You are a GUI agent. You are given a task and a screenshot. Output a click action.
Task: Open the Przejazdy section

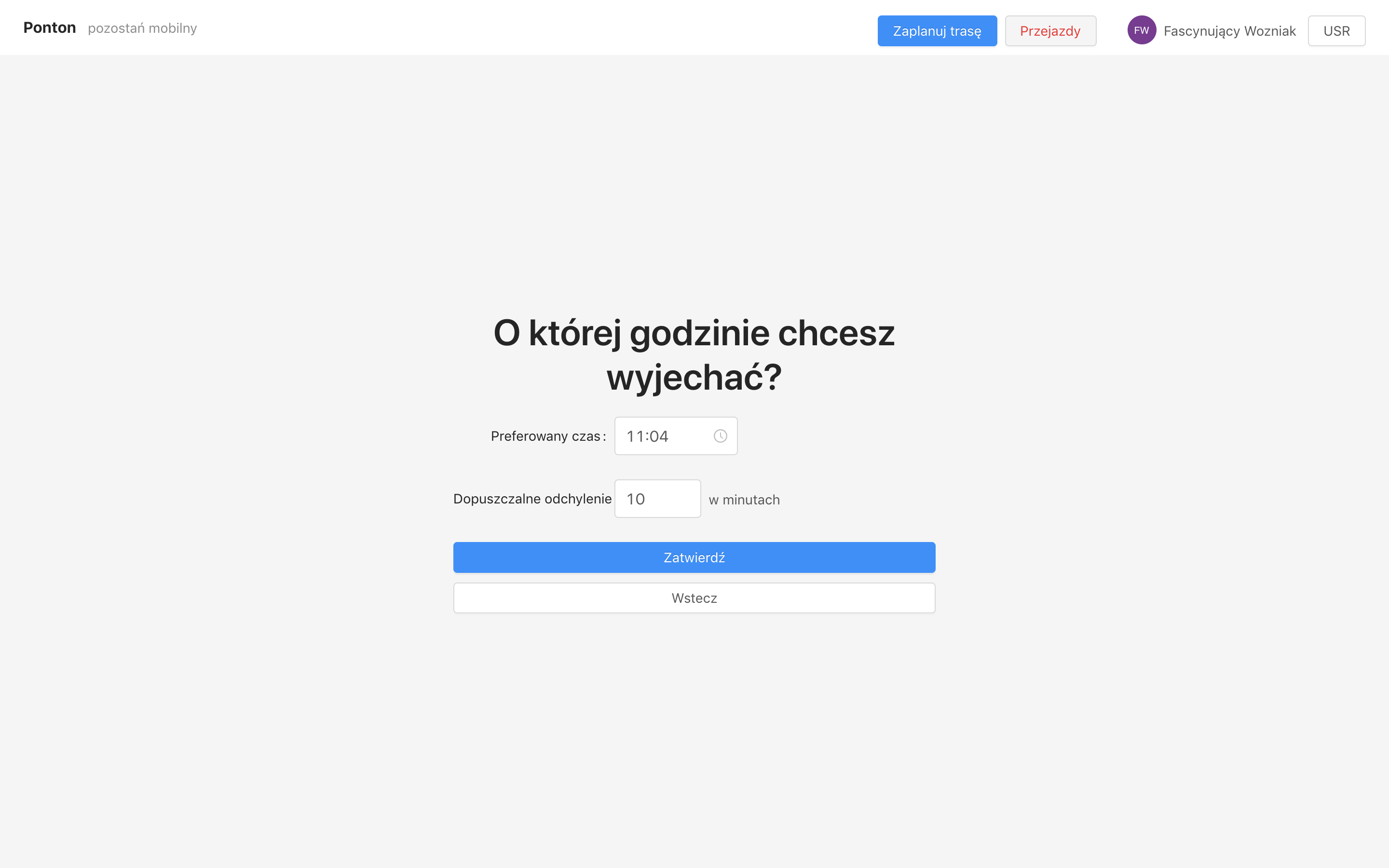tap(1050, 31)
